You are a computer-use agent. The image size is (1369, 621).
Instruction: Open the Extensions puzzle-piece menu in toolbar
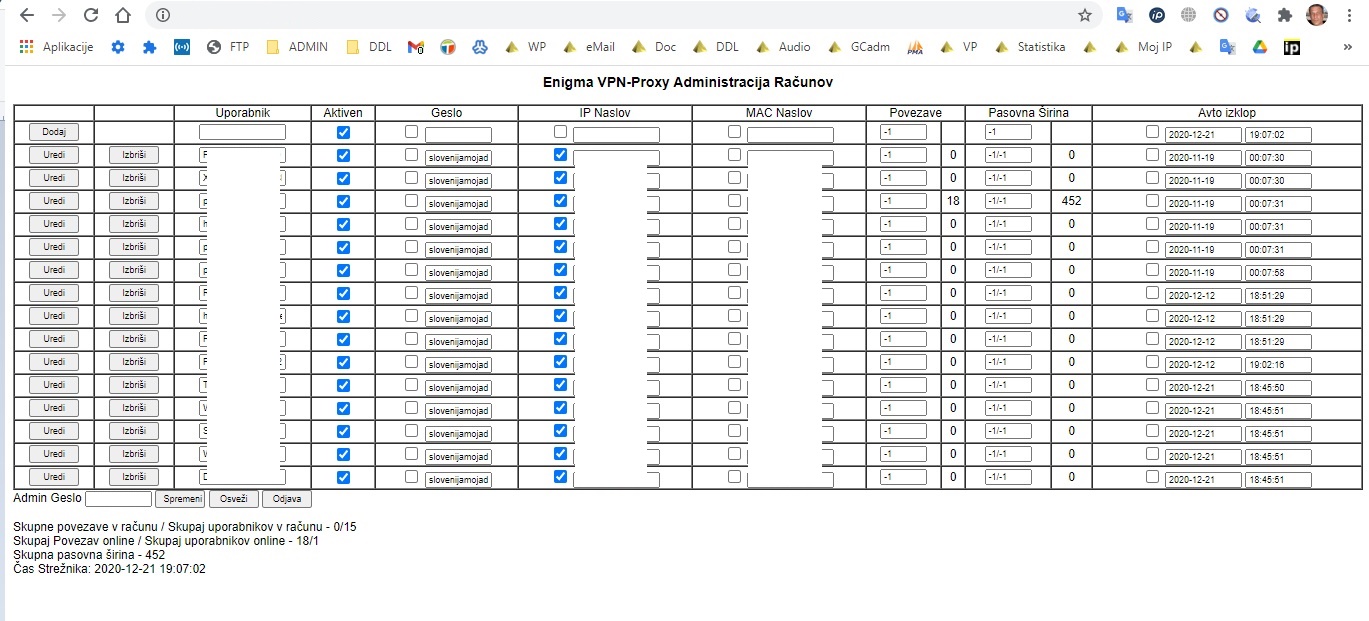tap(1285, 15)
